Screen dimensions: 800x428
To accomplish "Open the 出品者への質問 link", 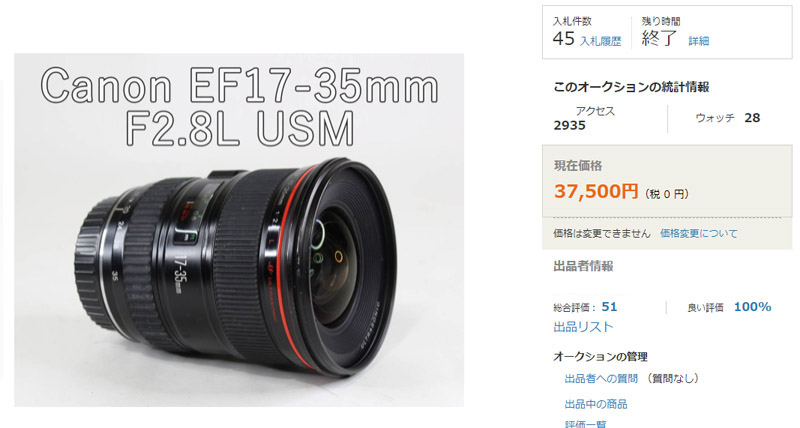I will coord(601,379).
